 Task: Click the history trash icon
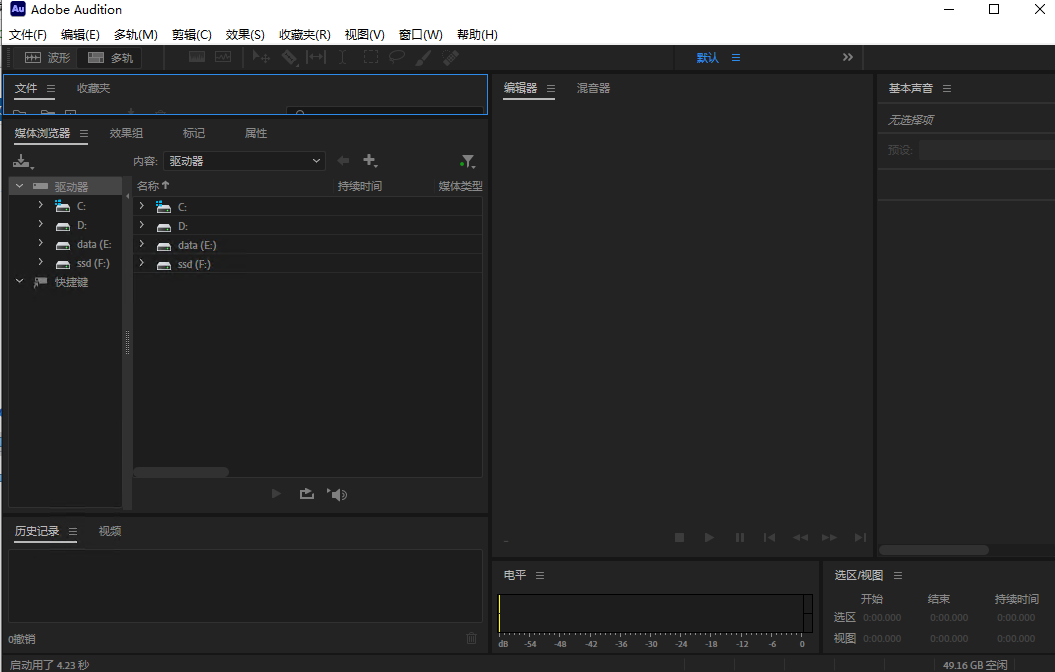pyautogui.click(x=472, y=638)
